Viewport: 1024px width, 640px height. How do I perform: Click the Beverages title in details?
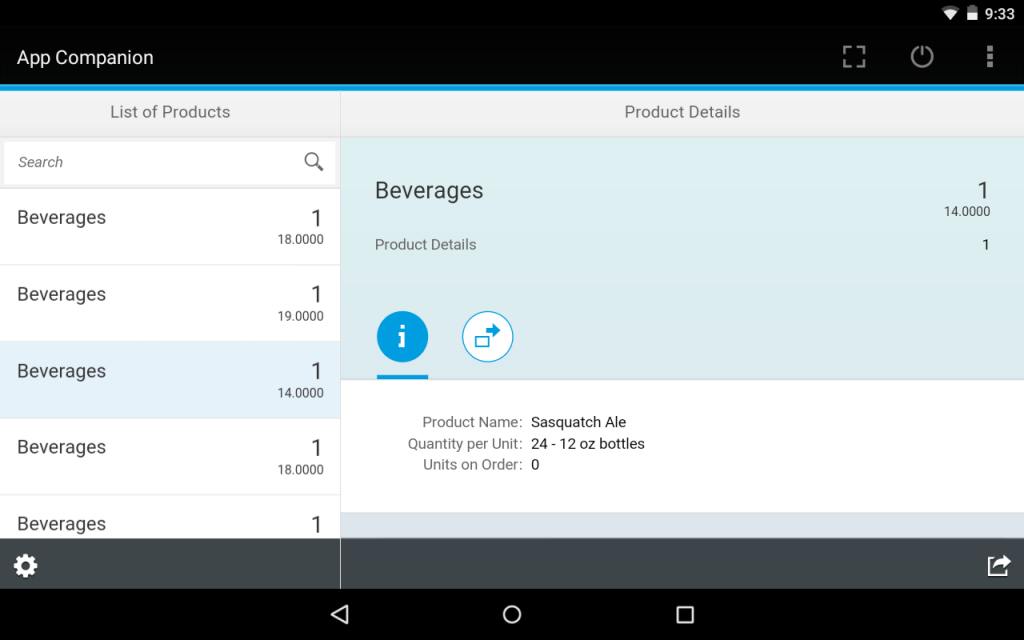429,191
